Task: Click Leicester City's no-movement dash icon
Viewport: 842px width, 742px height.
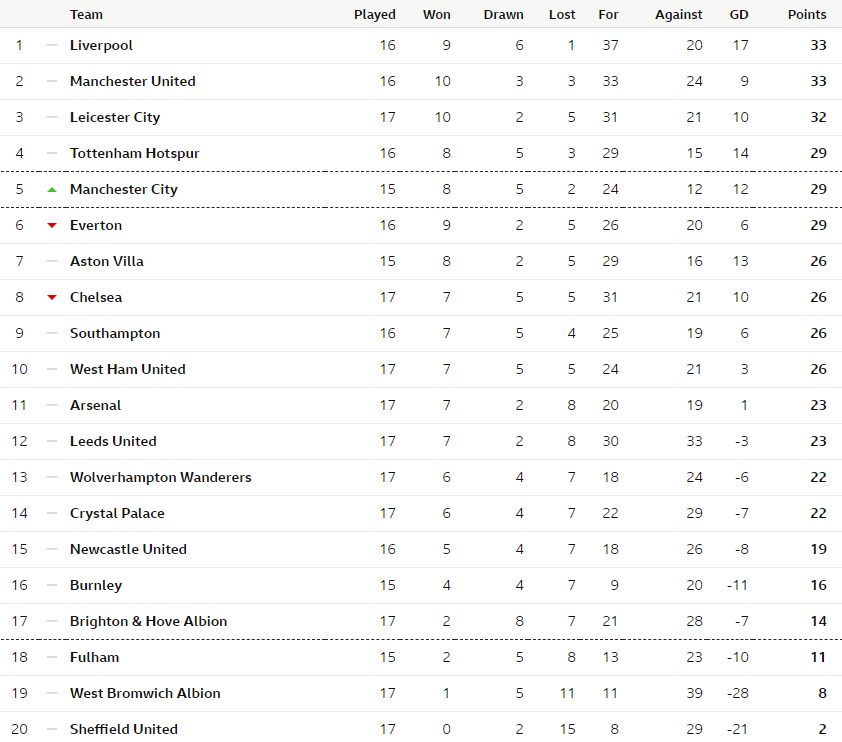Action: (x=52, y=118)
